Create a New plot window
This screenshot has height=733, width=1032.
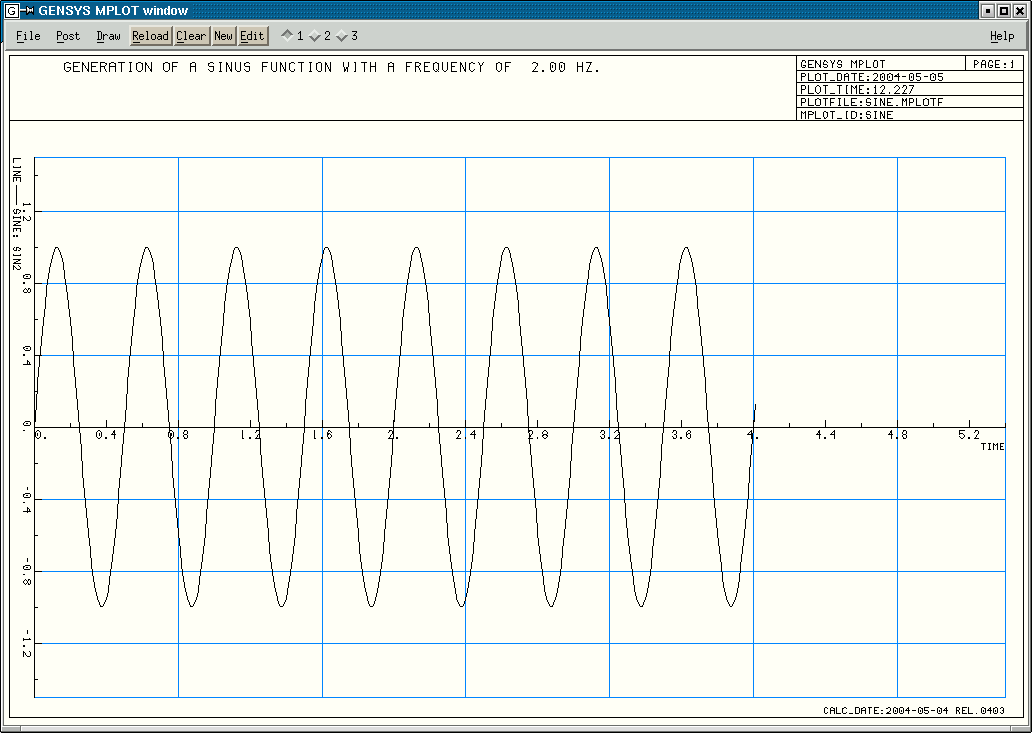click(x=223, y=36)
